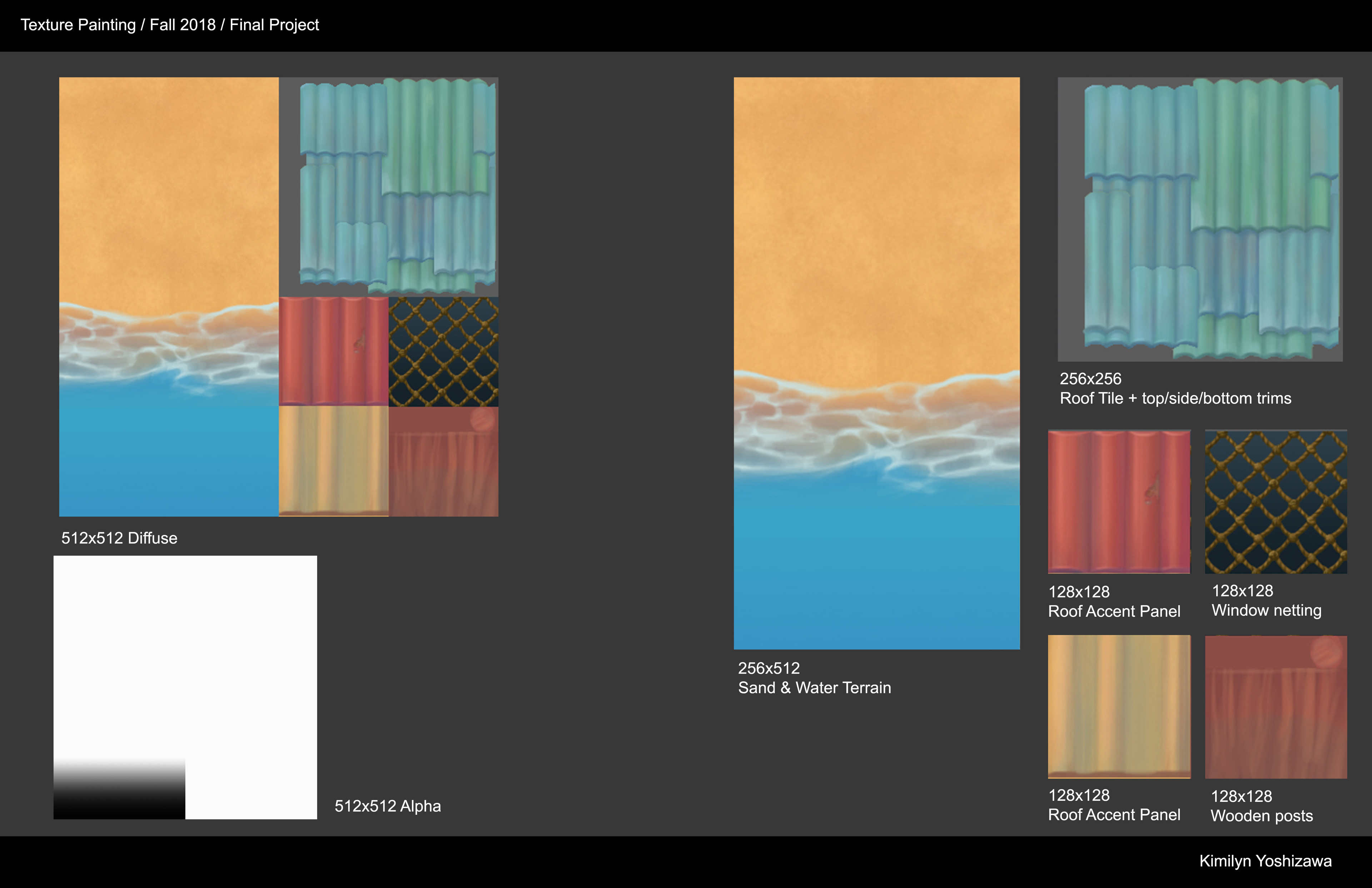Click the black gradient area of Alpha map

(119, 789)
